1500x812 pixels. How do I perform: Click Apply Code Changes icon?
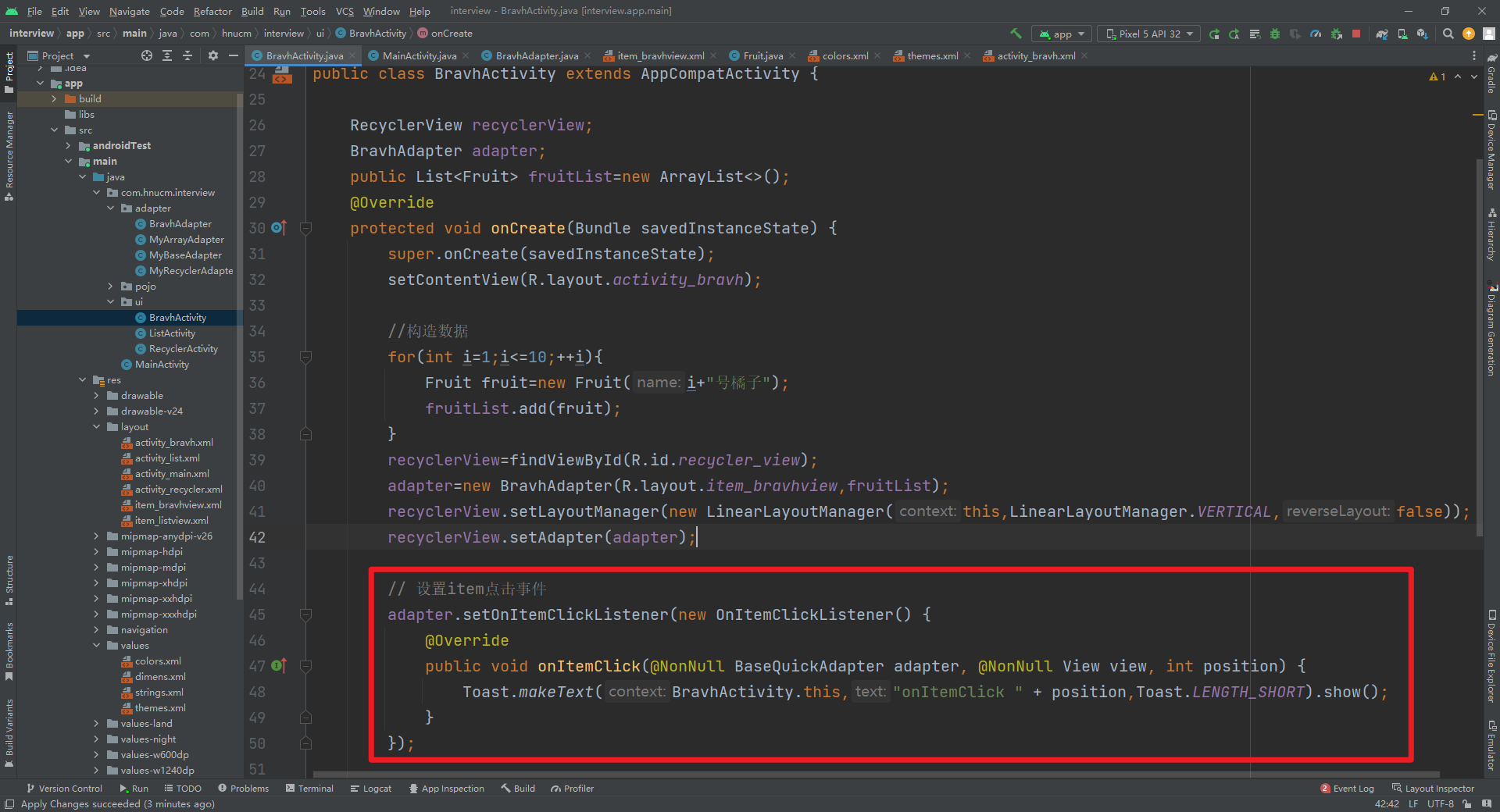click(1255, 34)
